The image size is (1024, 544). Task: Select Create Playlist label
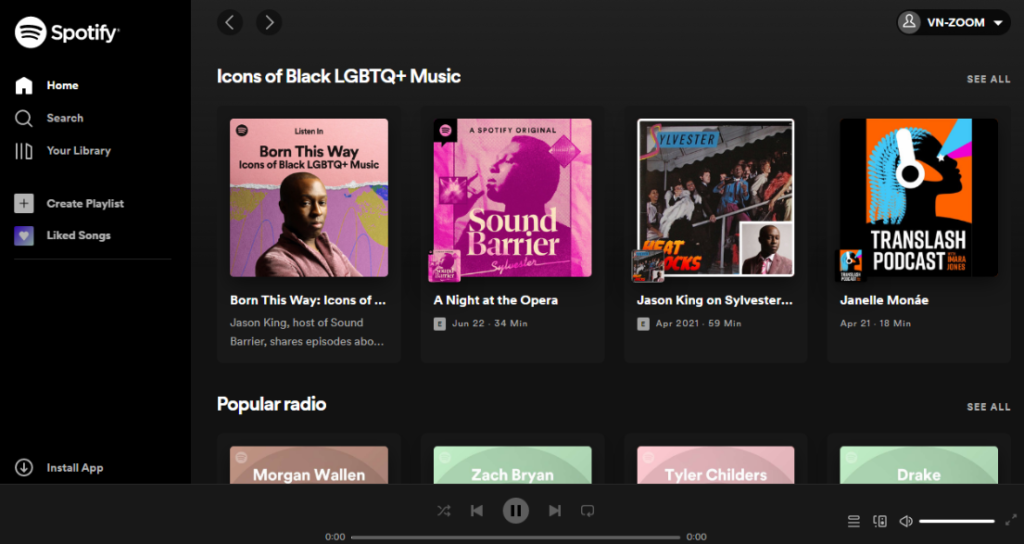pyautogui.click(x=85, y=204)
